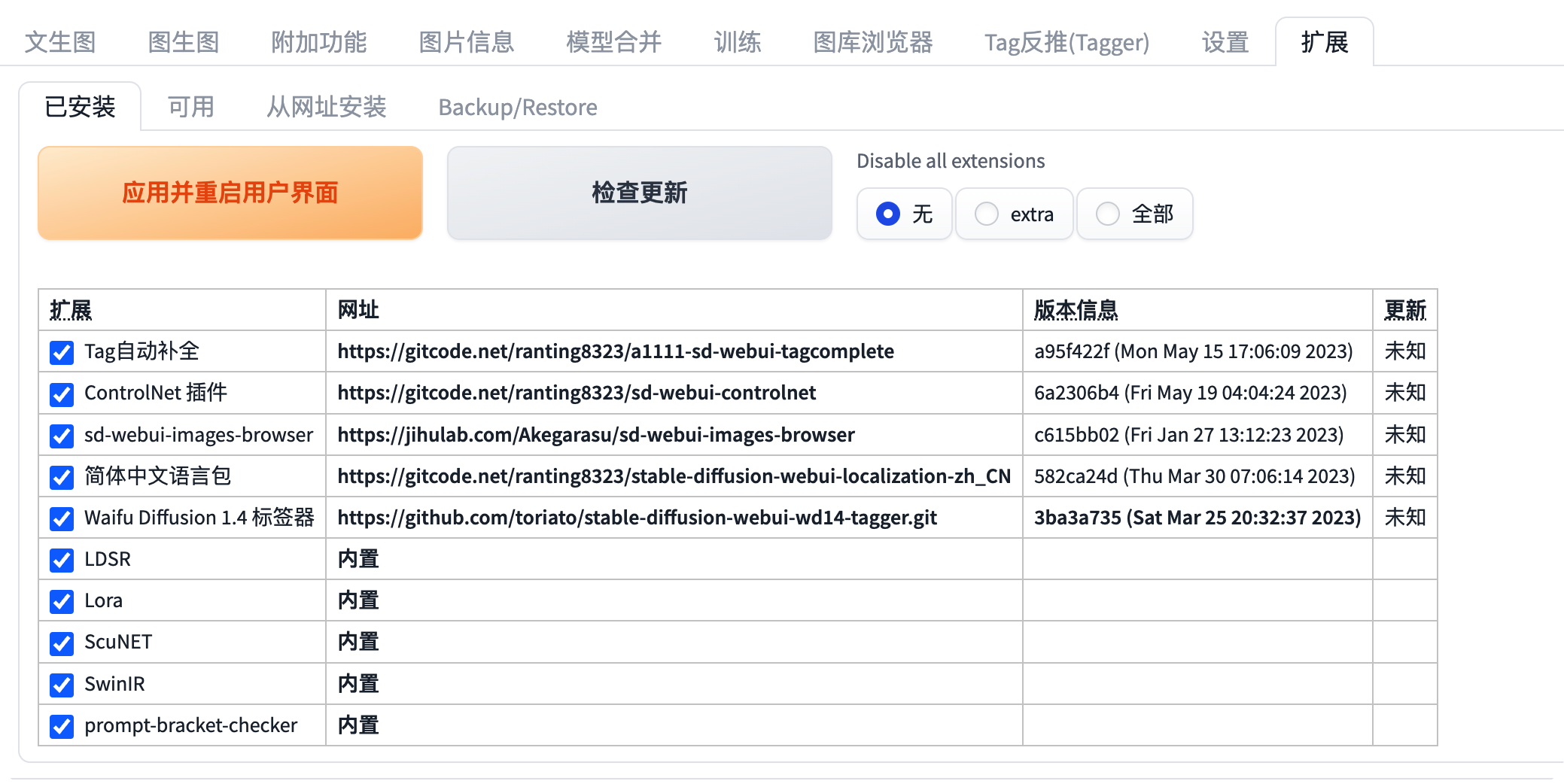Screen dimensions: 1564x784
Task: Click the Disable all extensions label
Action: [x=951, y=161]
